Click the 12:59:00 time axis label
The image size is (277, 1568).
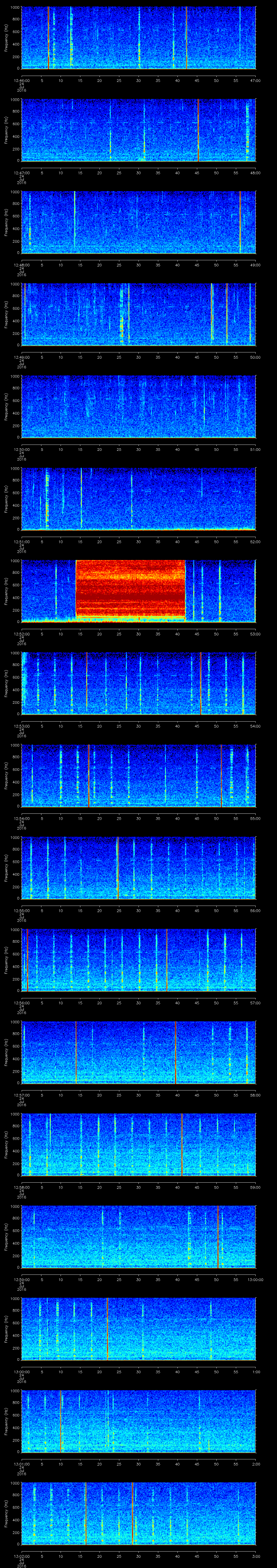click(22, 1279)
